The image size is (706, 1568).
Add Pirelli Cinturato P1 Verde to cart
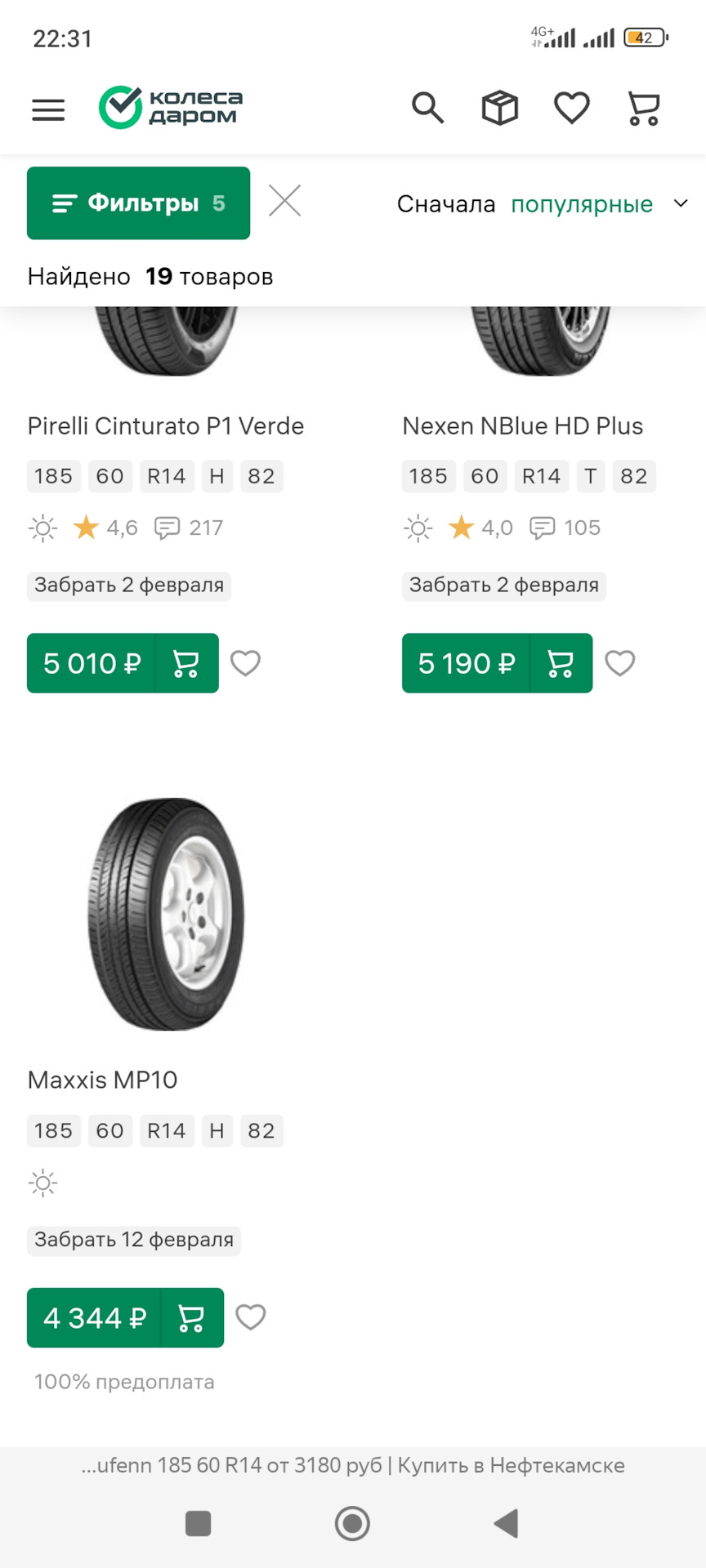186,663
